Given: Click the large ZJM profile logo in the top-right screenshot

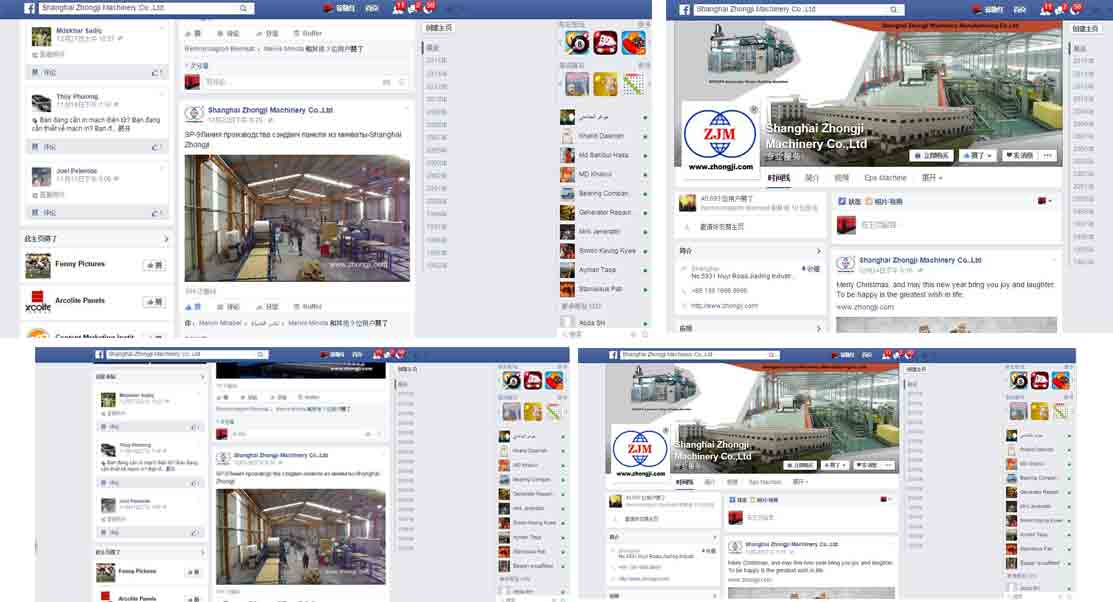Looking at the screenshot, I should (719, 138).
